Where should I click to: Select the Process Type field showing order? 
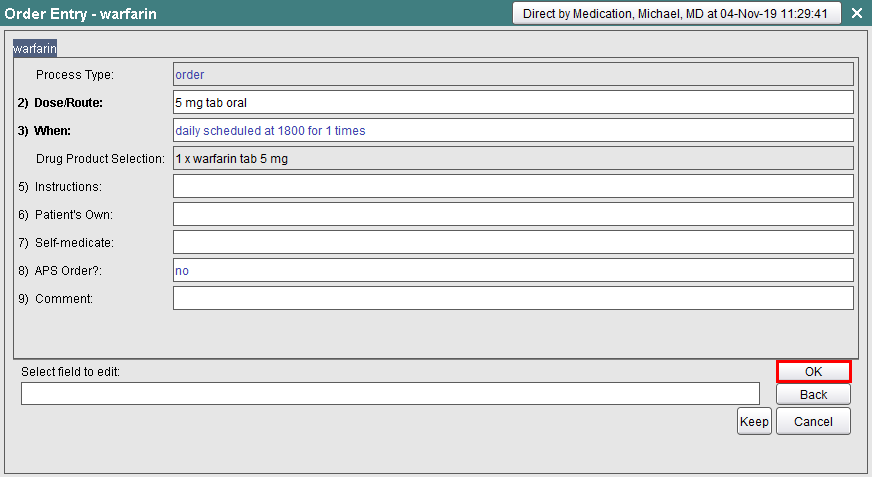coord(513,74)
